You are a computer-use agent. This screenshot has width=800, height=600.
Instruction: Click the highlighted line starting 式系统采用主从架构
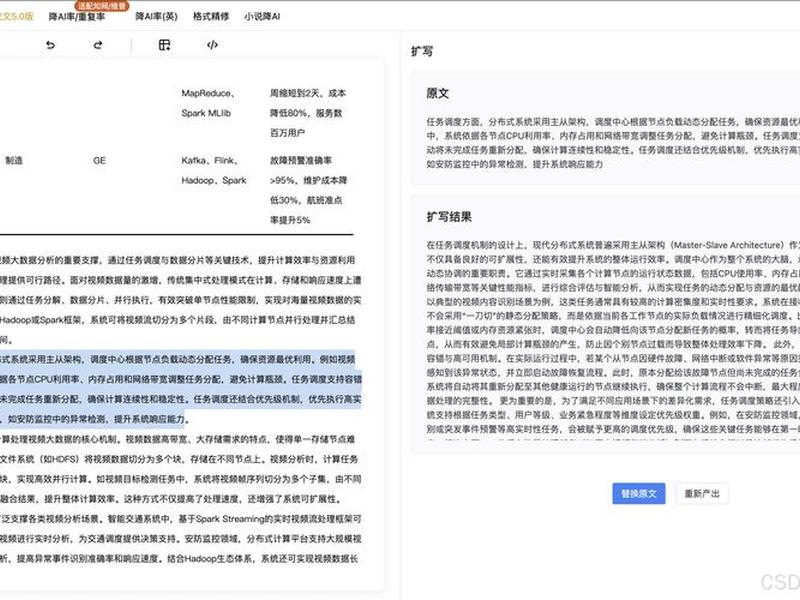coord(177,359)
